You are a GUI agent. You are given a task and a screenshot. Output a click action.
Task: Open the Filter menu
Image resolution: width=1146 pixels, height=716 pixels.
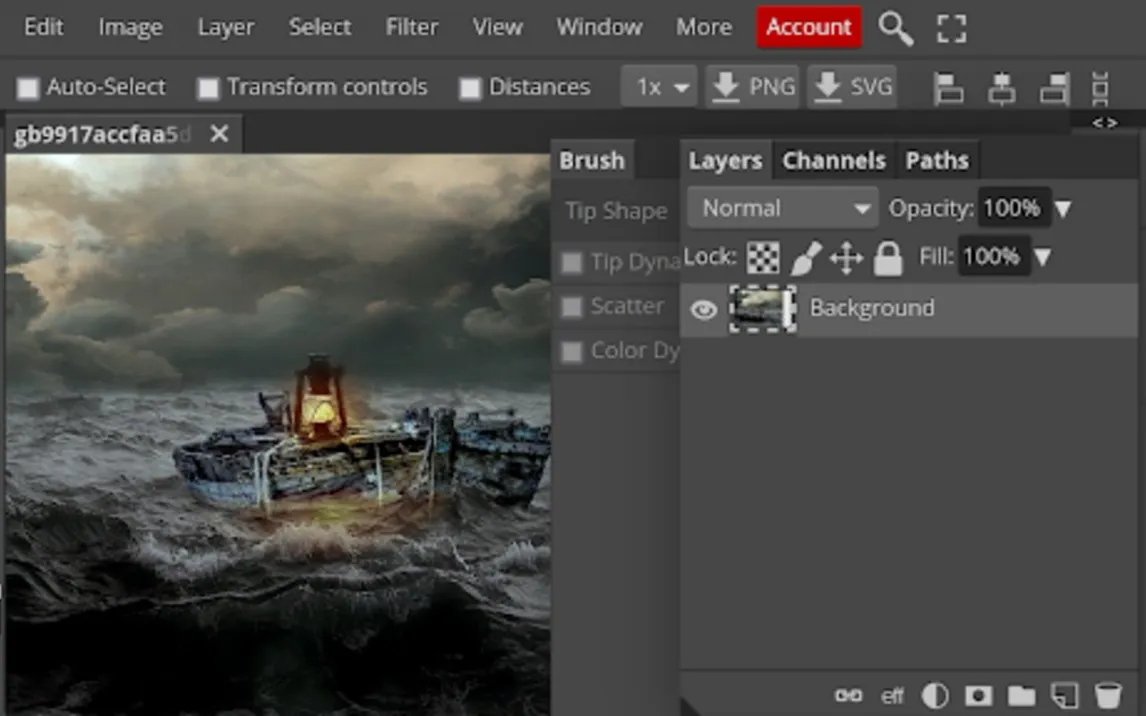(x=412, y=27)
